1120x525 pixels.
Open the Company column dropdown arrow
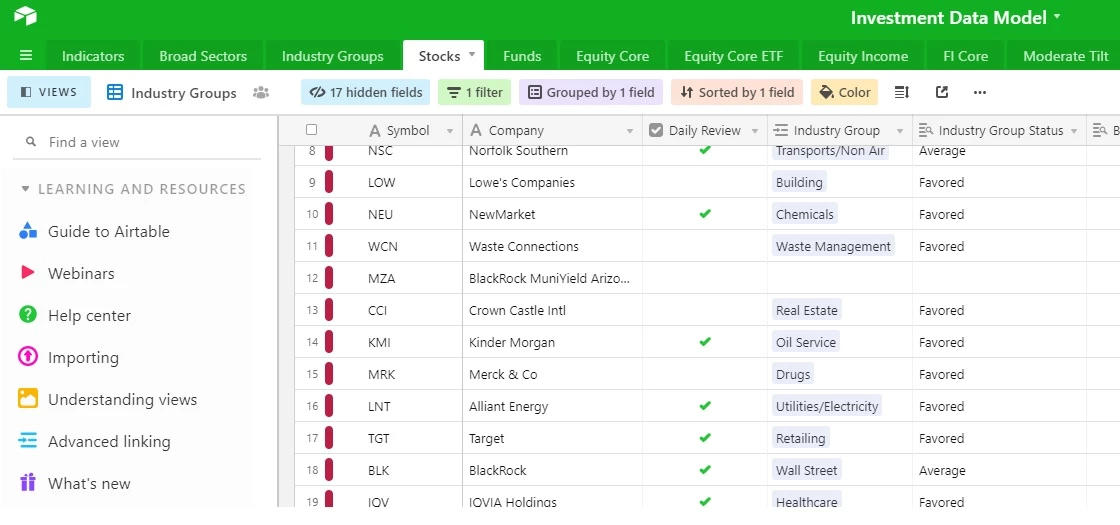click(x=630, y=131)
